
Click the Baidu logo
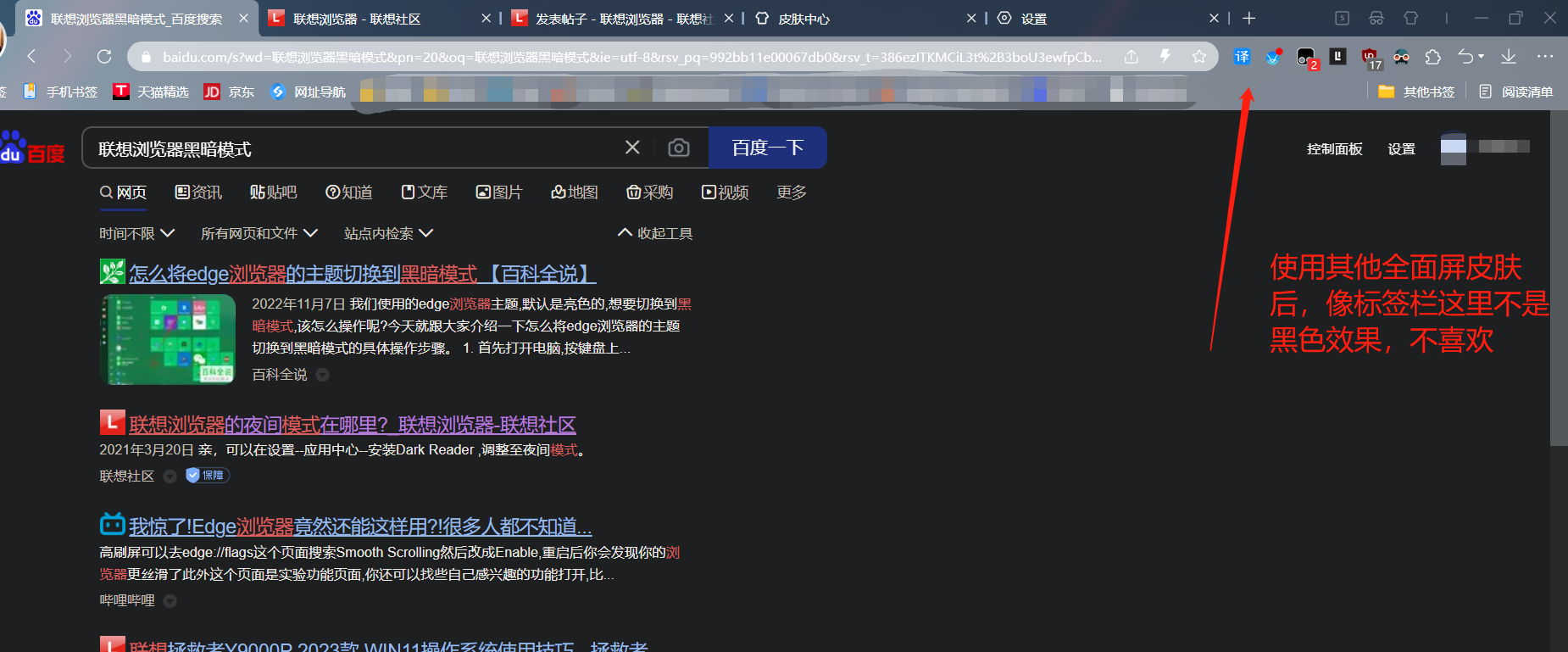coord(32,148)
